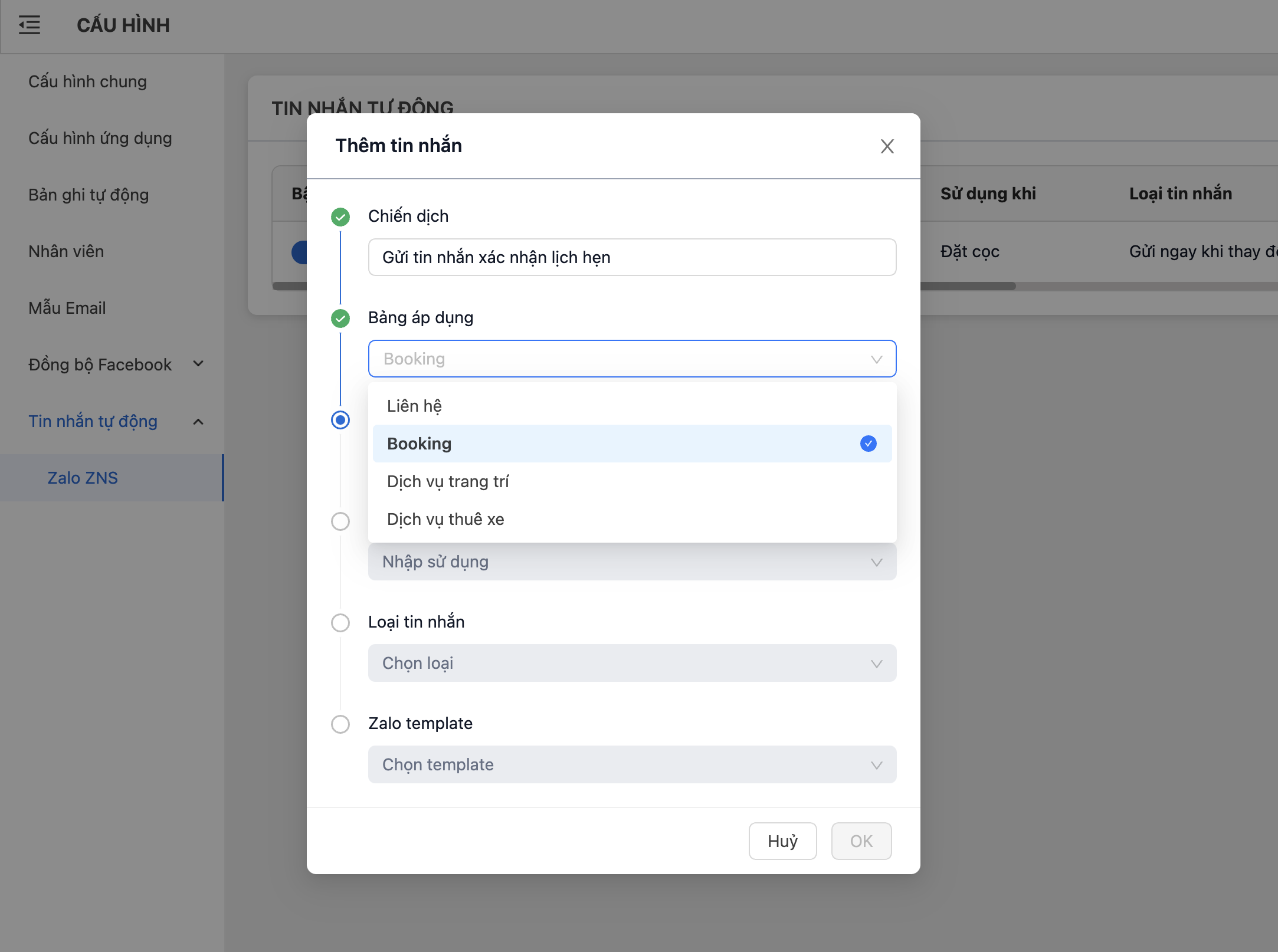Close the Thêm tin nhắn dialog
Image resolution: width=1278 pixels, height=952 pixels.
coord(887,146)
